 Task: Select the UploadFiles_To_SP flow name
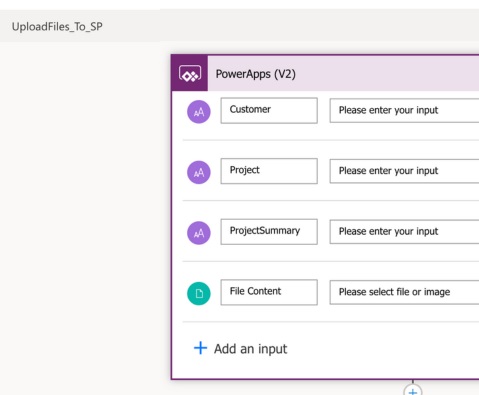[57, 27]
